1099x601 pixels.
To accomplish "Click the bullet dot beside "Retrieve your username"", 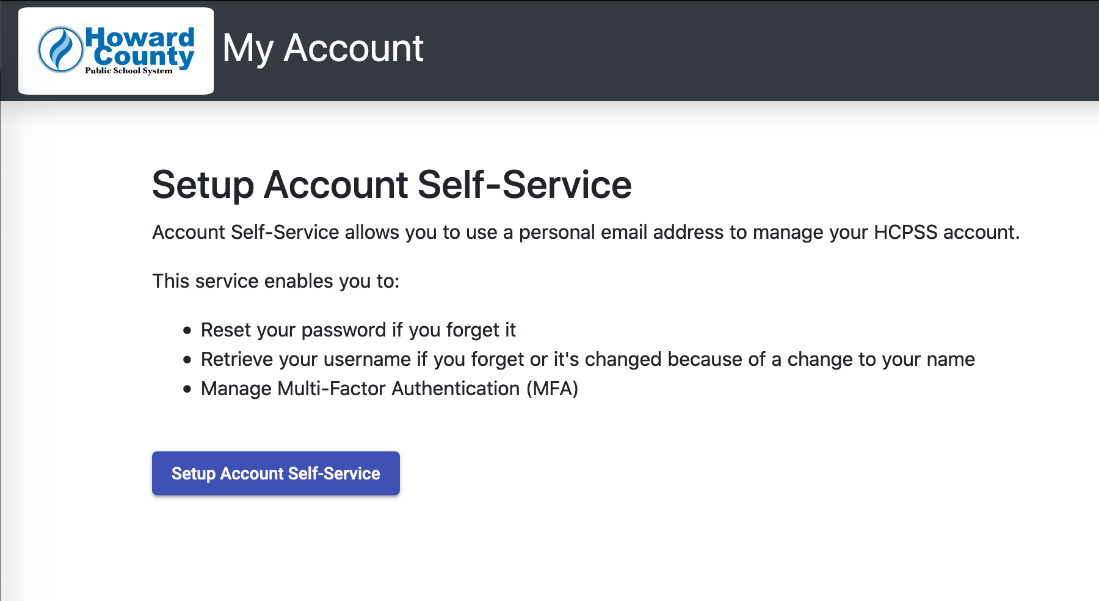I will [x=186, y=360].
